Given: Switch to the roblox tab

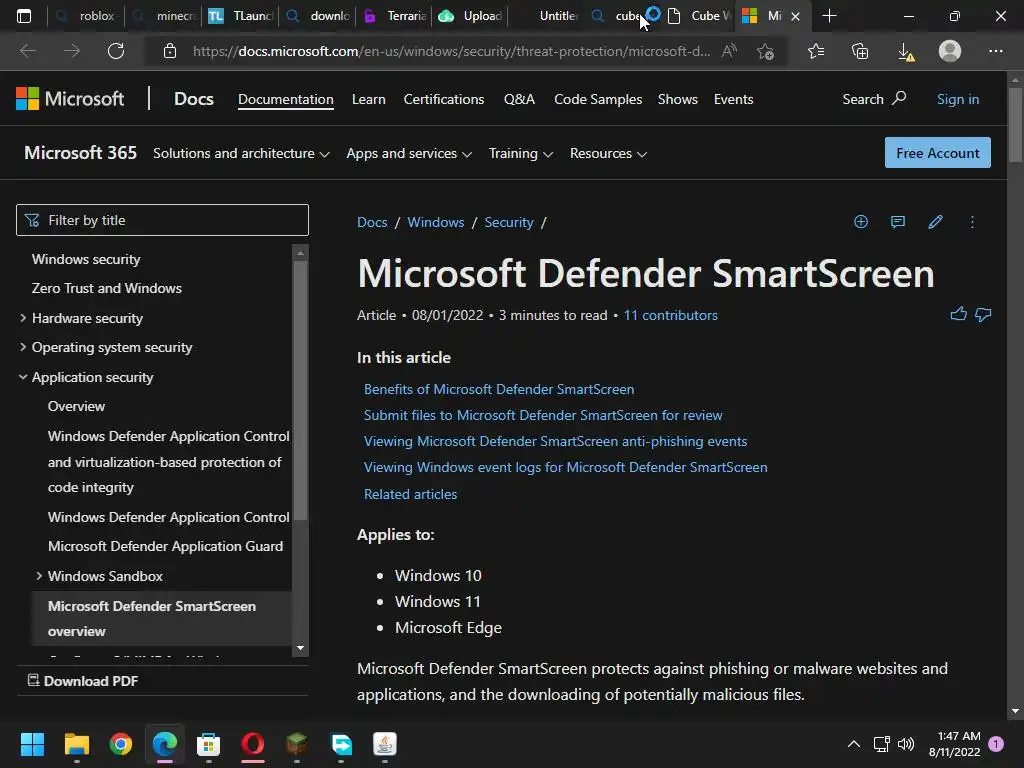Looking at the screenshot, I should [x=88, y=16].
